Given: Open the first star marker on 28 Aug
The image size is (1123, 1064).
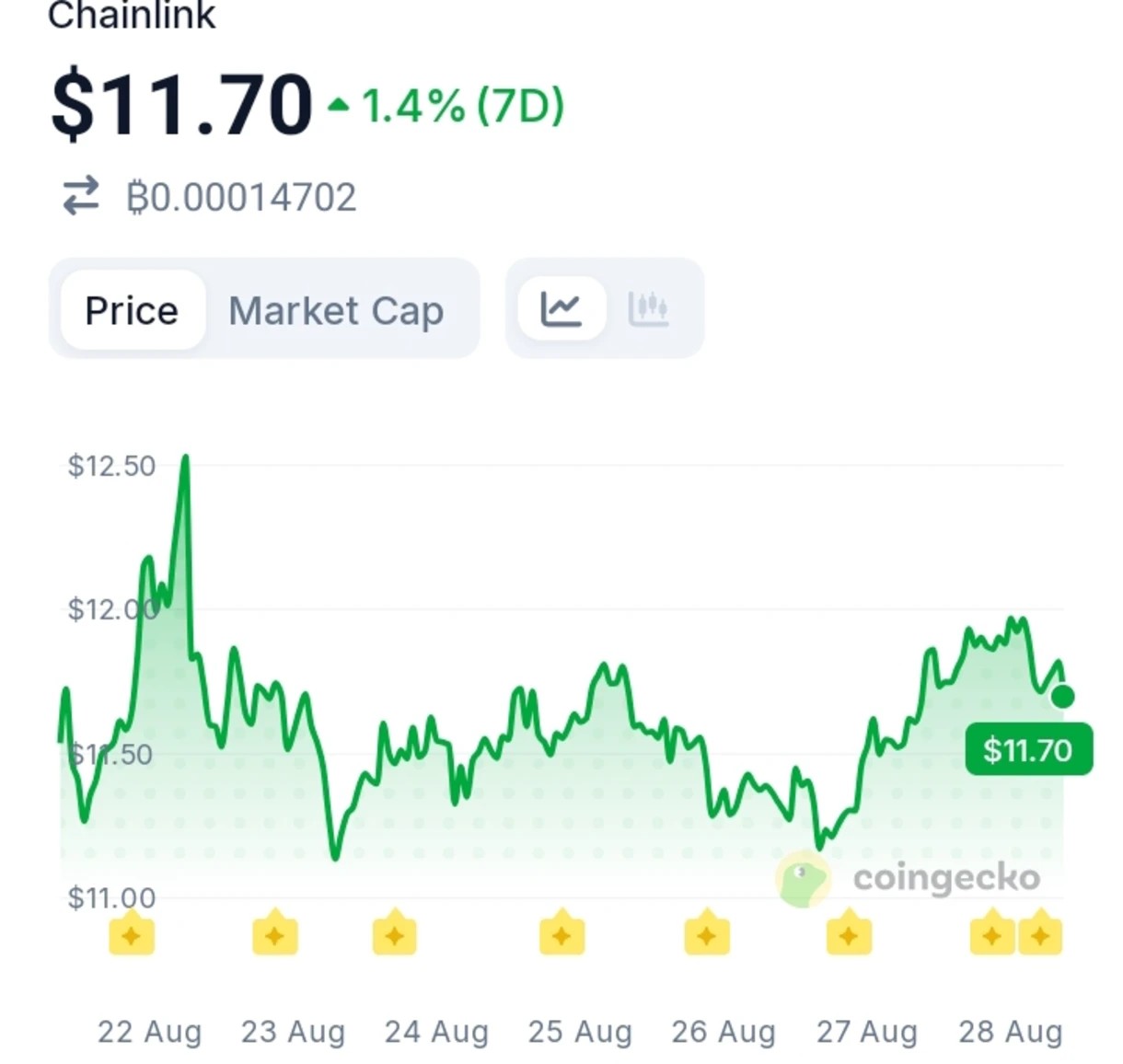Looking at the screenshot, I should [x=992, y=933].
